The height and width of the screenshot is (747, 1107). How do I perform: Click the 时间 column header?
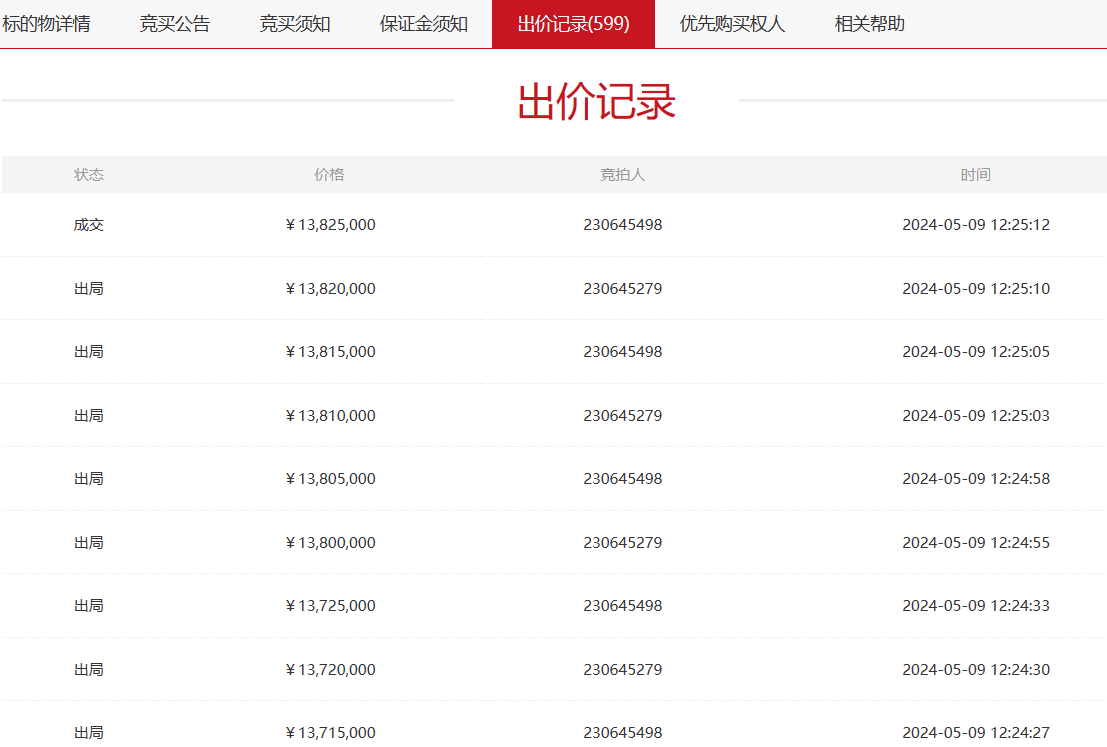pos(976,174)
